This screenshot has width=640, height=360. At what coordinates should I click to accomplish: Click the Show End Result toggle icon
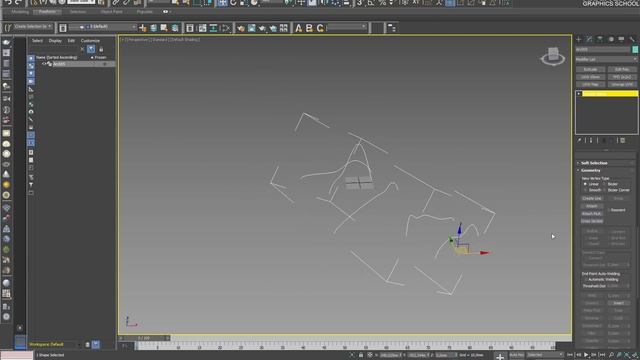591,140
